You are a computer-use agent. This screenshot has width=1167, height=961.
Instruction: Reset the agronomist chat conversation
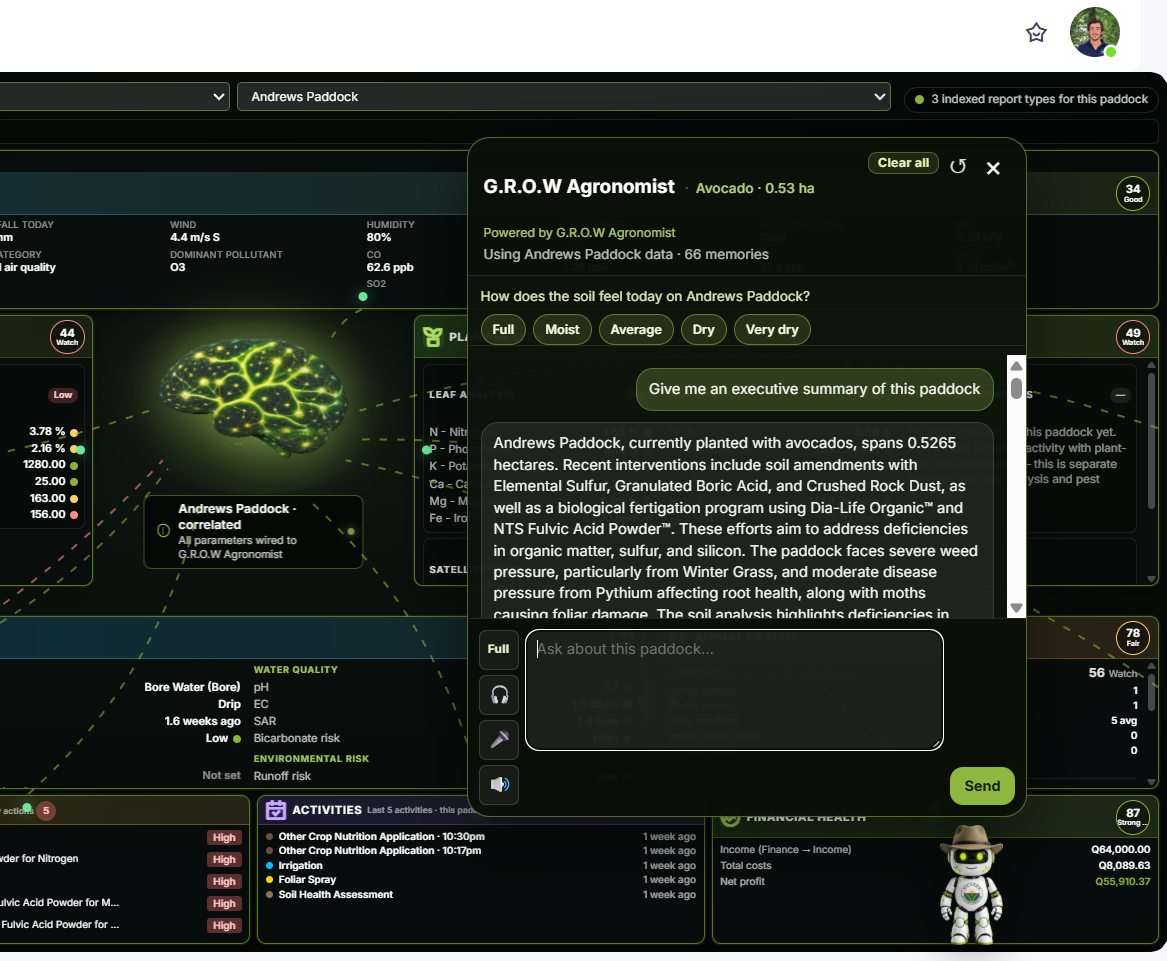(958, 166)
